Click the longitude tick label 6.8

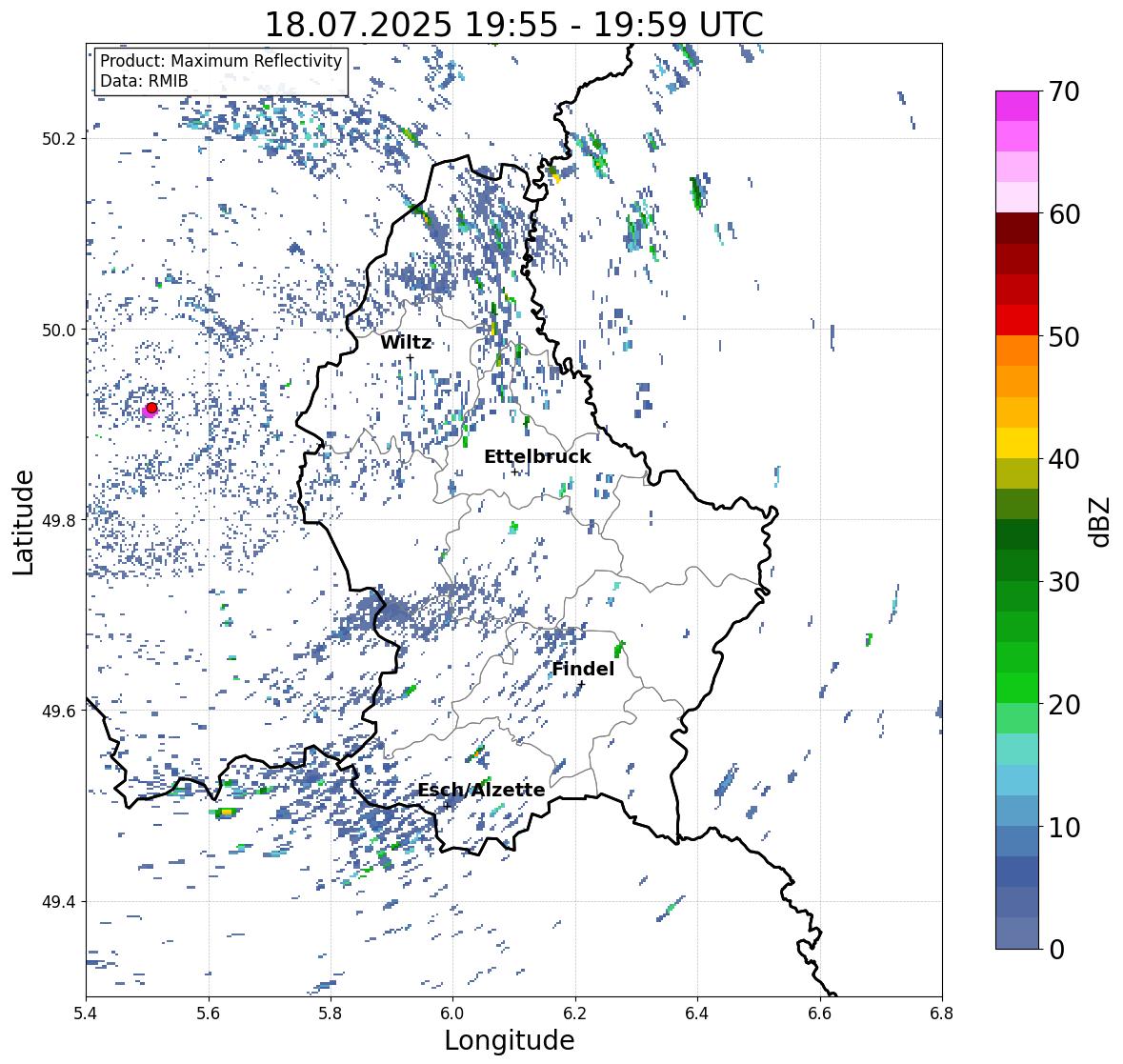(x=942, y=1013)
